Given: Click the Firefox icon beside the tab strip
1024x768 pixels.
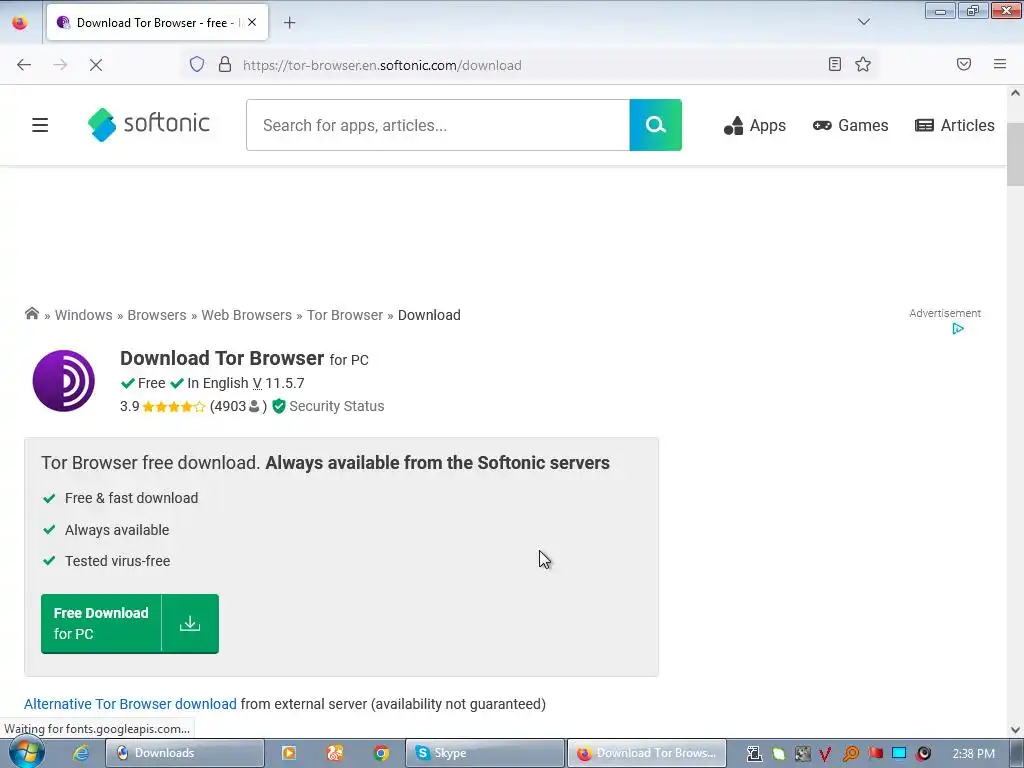Looking at the screenshot, I should 20,22.
